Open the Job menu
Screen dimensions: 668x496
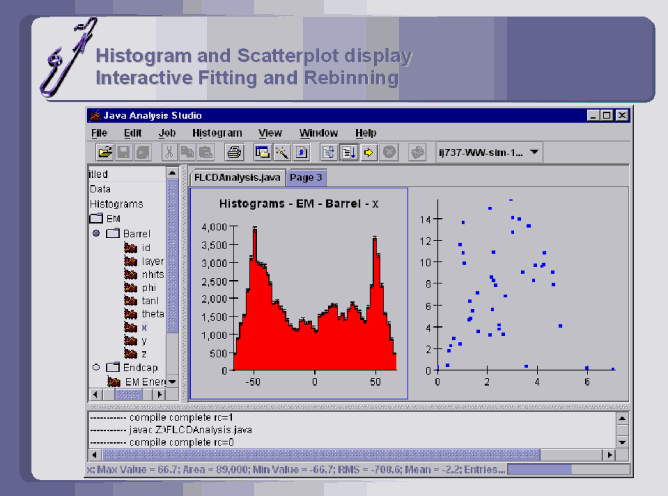[x=167, y=132]
